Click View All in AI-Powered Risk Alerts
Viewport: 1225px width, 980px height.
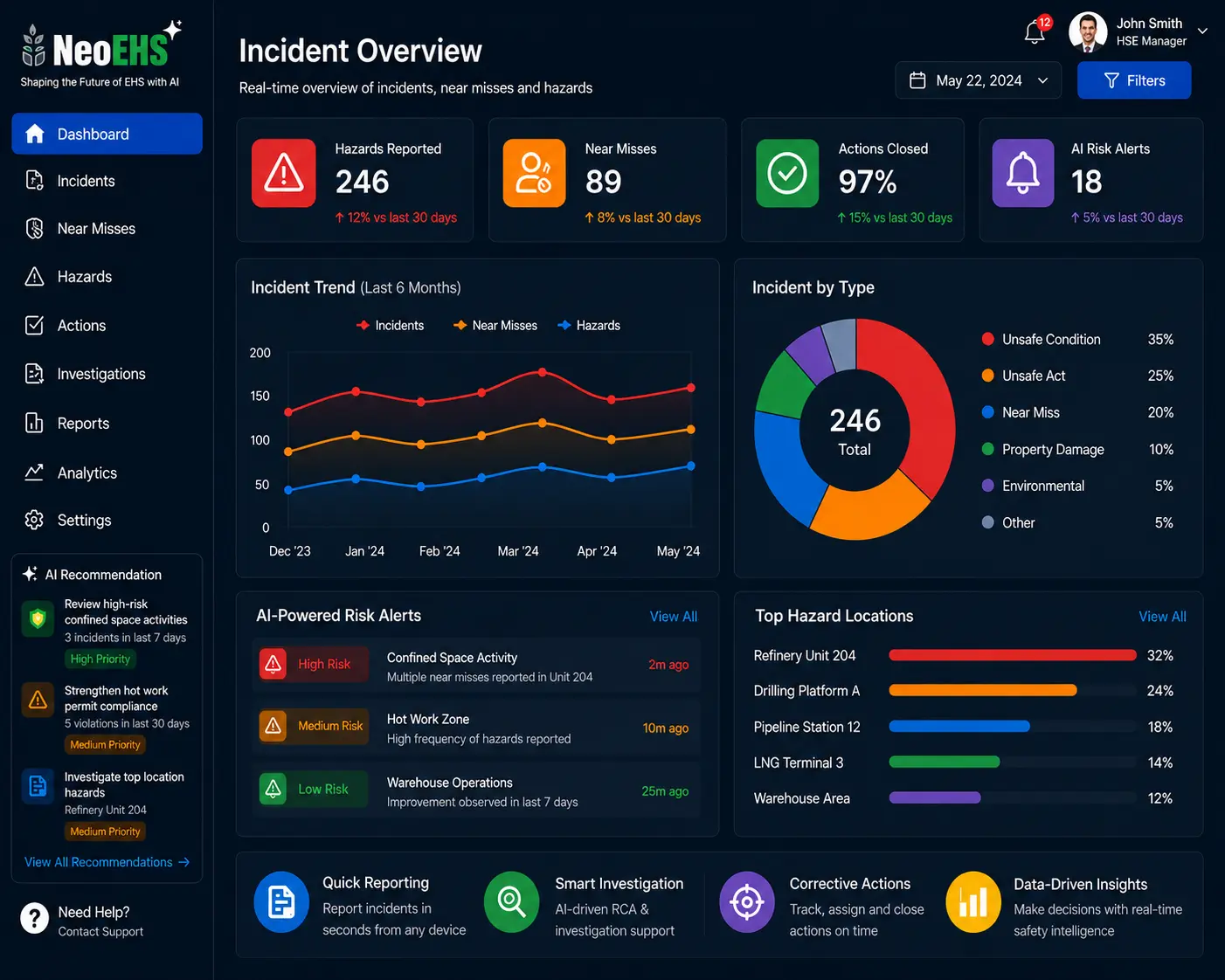[674, 617]
